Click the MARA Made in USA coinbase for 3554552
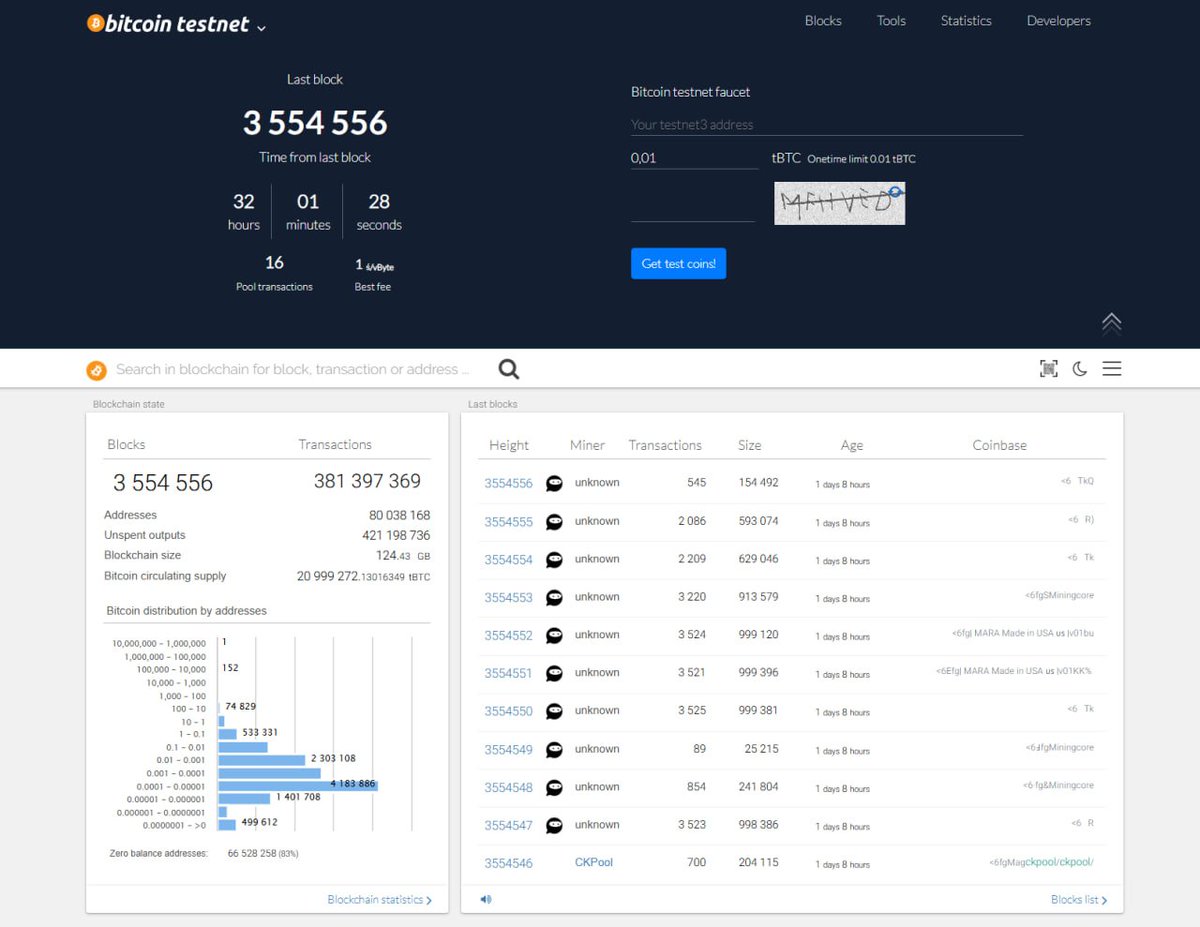This screenshot has height=927, width=1200. coord(1023,634)
